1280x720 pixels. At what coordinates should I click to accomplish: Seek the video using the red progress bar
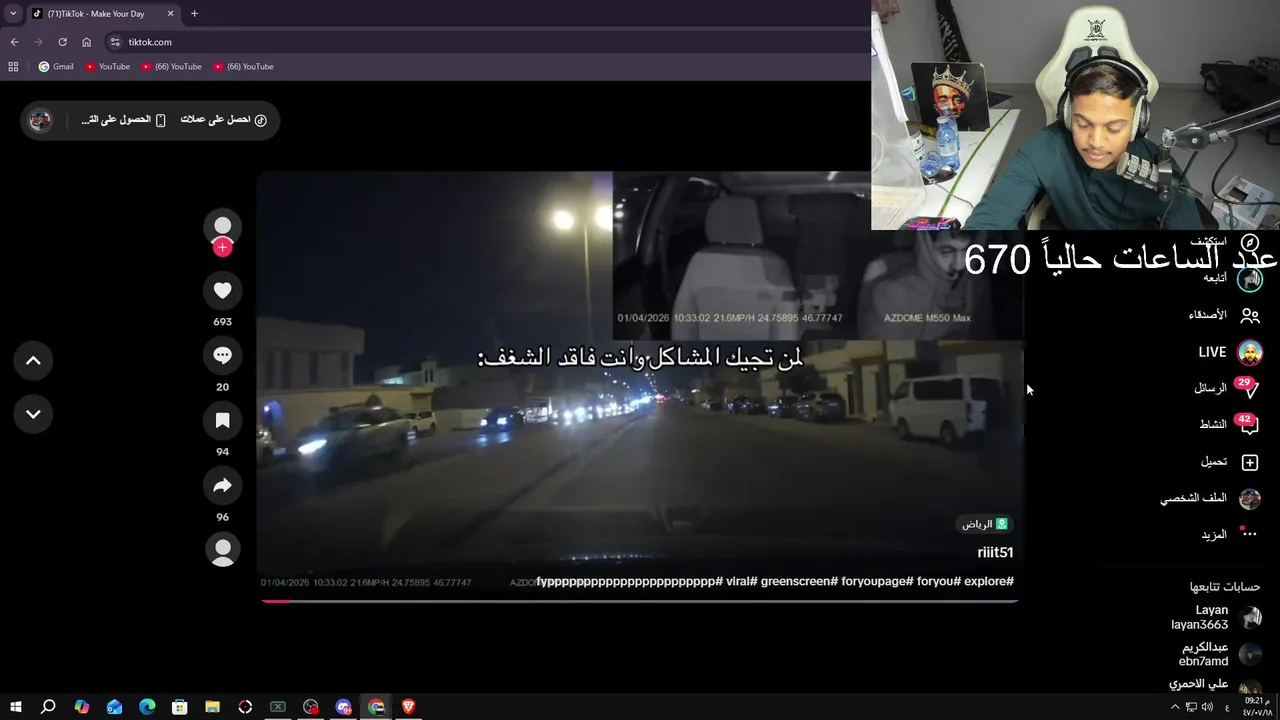pos(640,601)
